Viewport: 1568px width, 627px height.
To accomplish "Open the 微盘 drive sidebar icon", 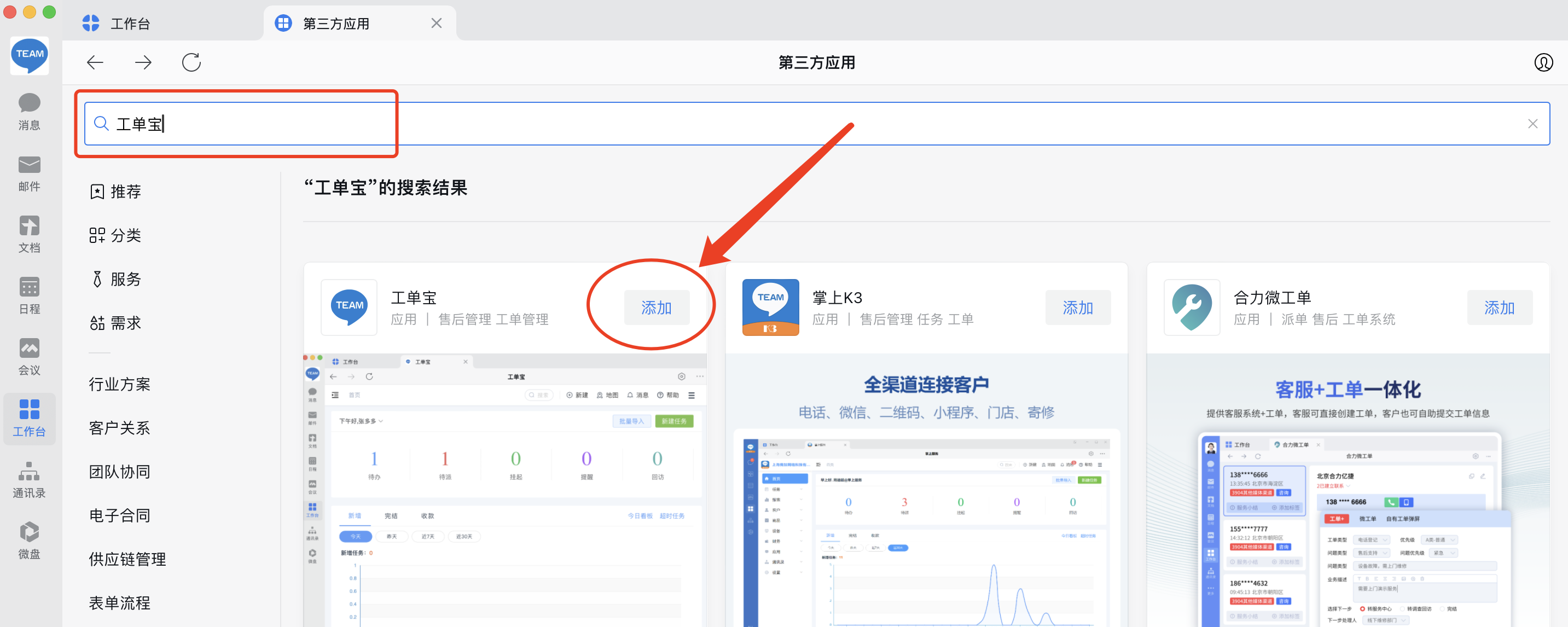I will pos(28,540).
